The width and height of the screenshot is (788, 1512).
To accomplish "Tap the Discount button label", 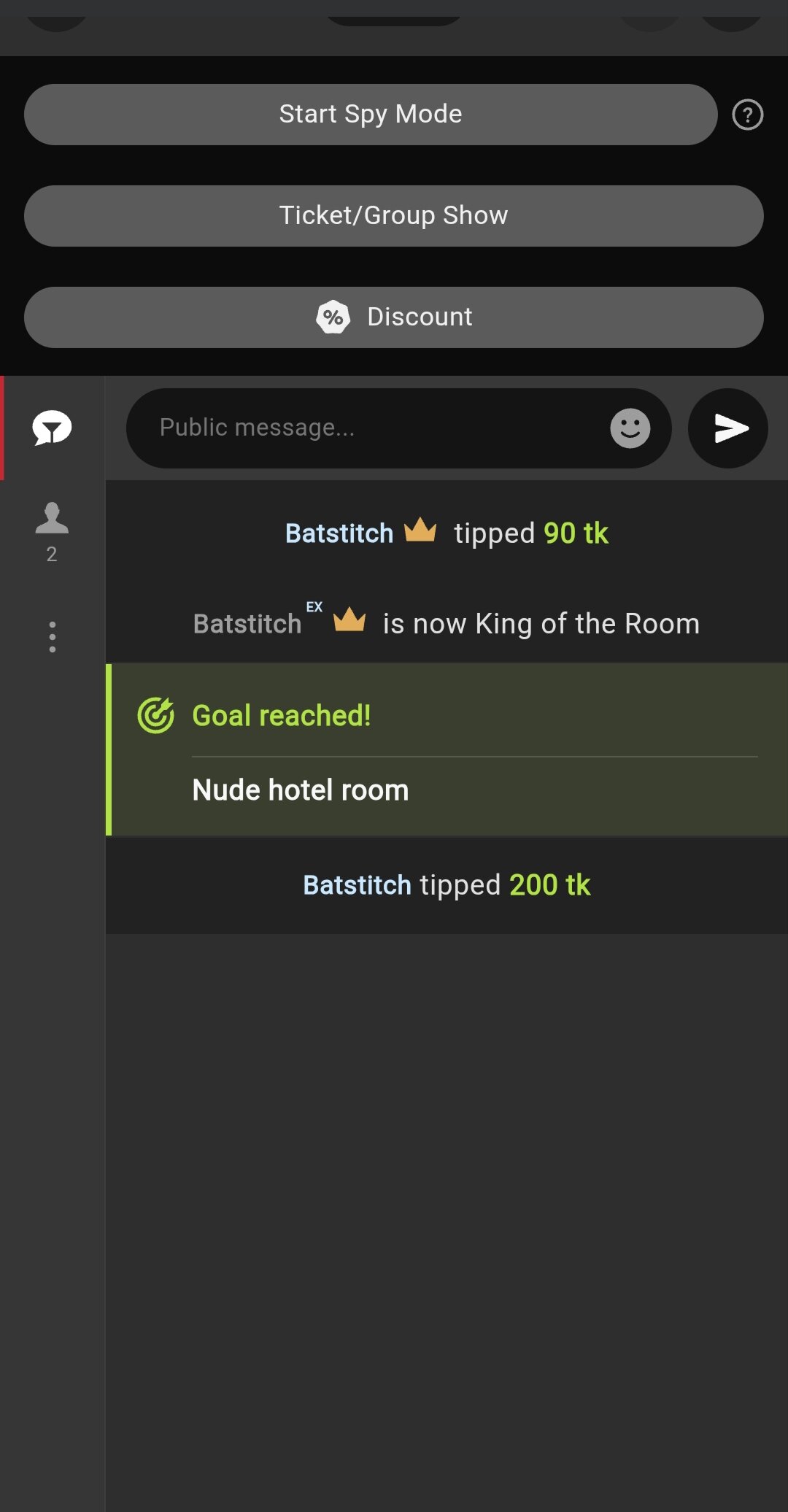I will [x=420, y=317].
